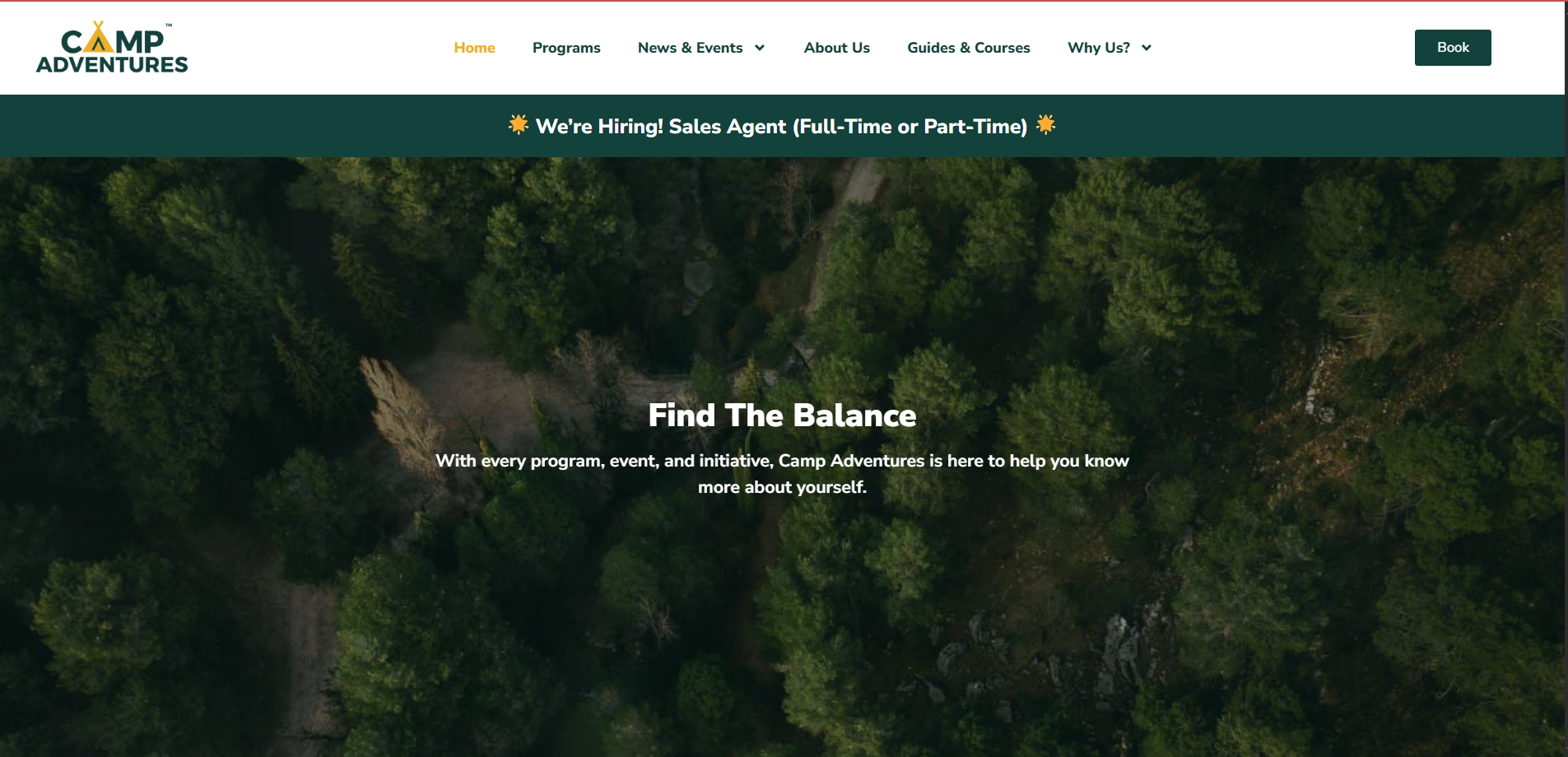Select the Why Us? menu label

click(x=1099, y=48)
